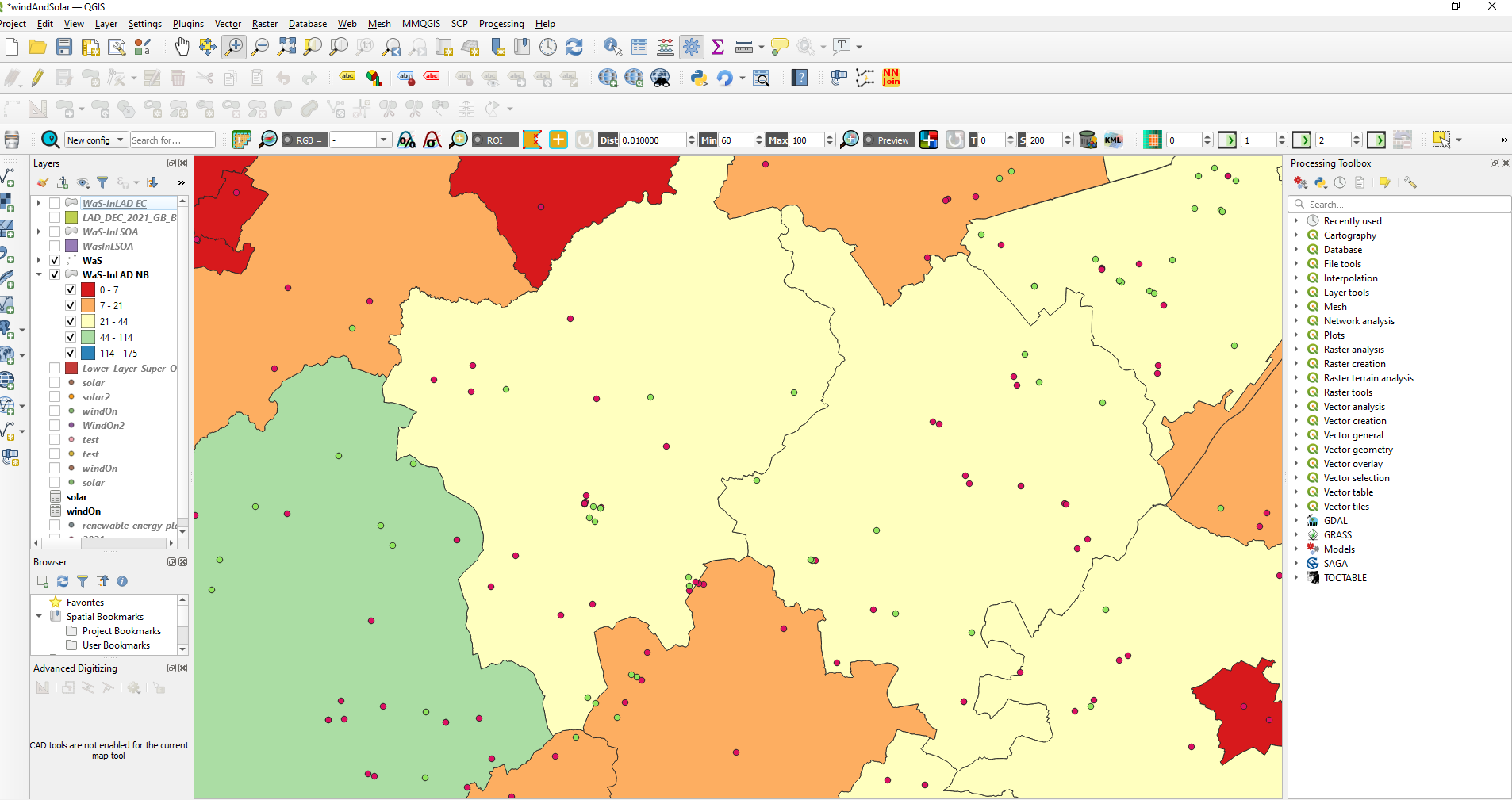Select the Measure Line tool

743,47
